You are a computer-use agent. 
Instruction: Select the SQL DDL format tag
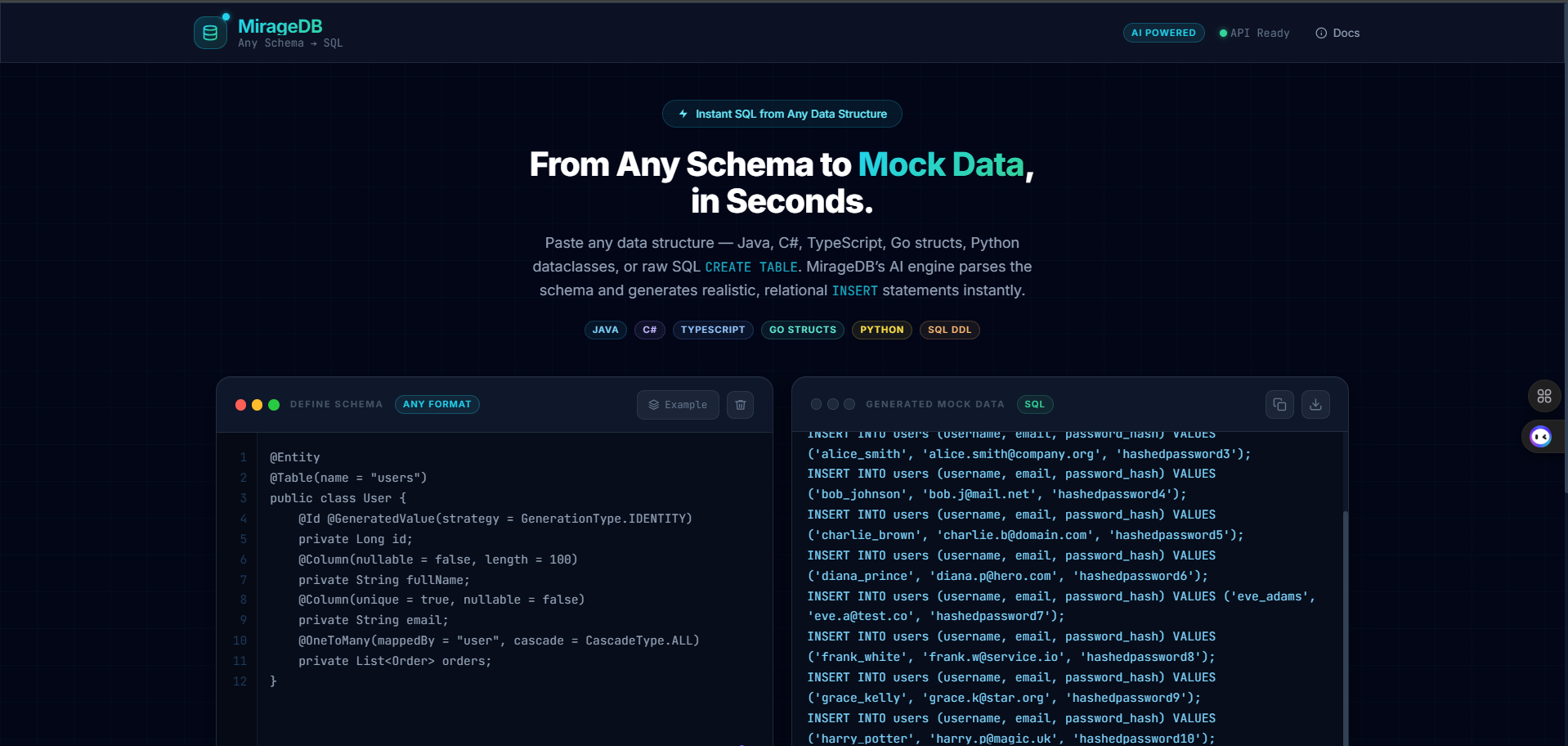pos(950,330)
